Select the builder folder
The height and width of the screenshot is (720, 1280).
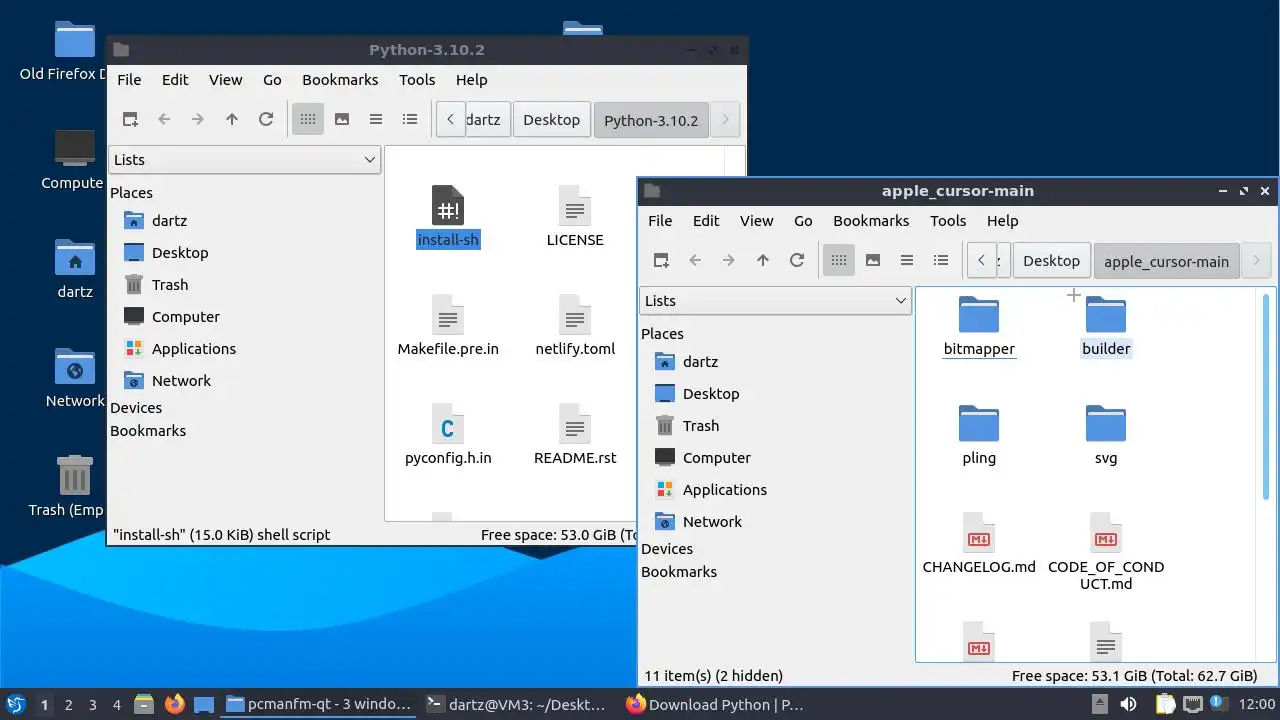[x=1106, y=326]
